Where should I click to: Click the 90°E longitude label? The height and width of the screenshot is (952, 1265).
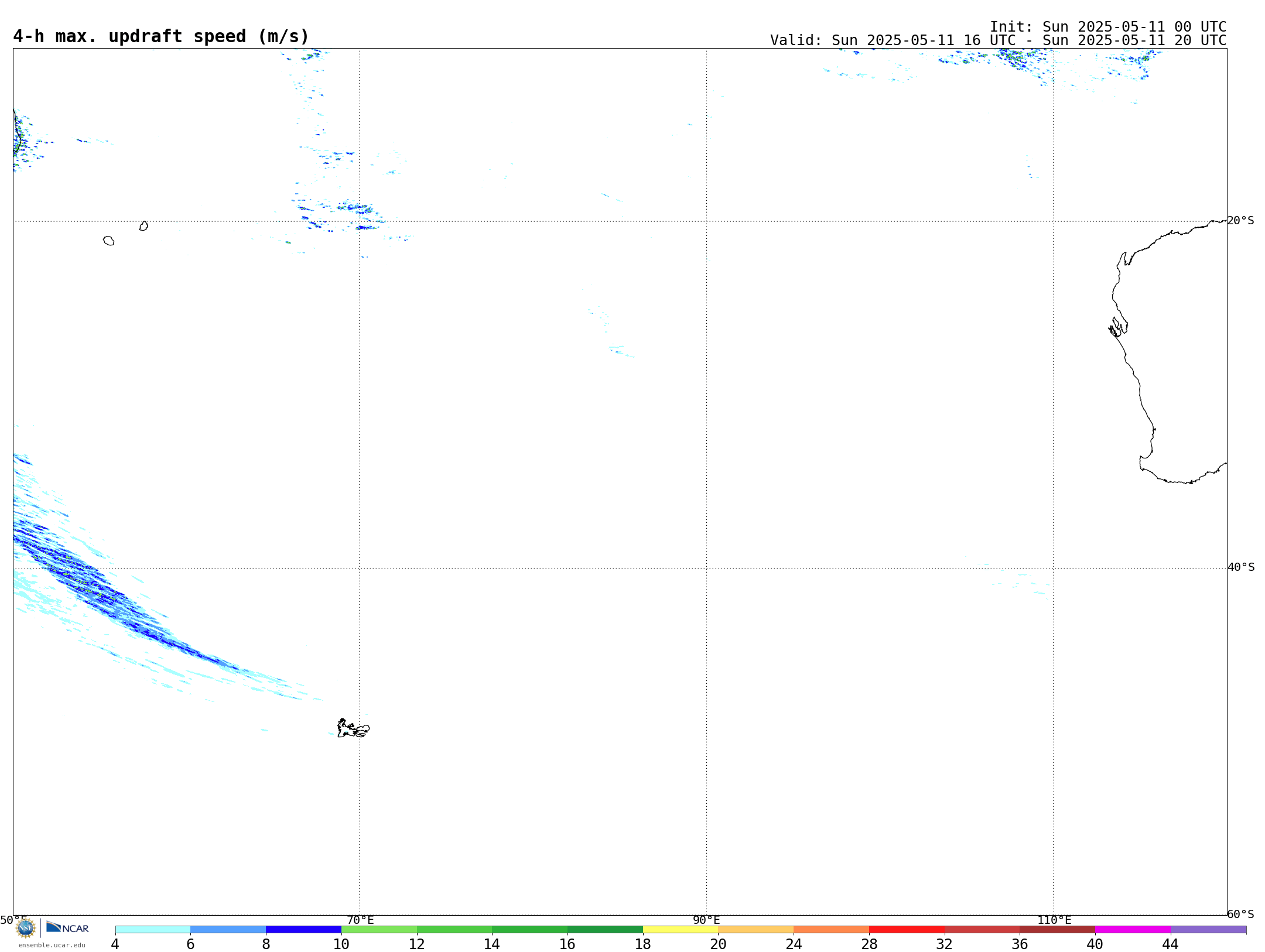[x=707, y=920]
